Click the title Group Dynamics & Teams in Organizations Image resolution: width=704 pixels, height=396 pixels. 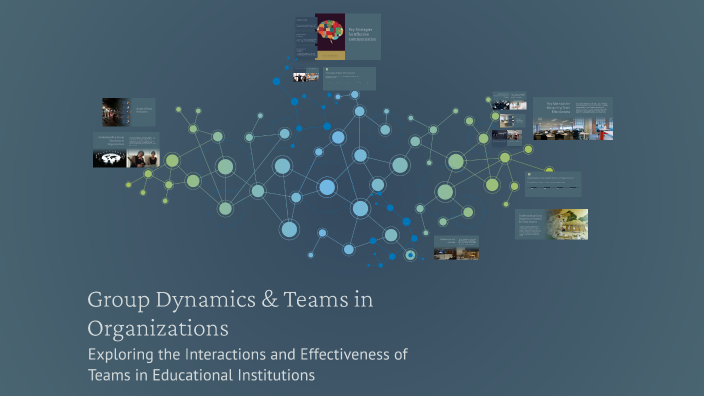coord(230,313)
